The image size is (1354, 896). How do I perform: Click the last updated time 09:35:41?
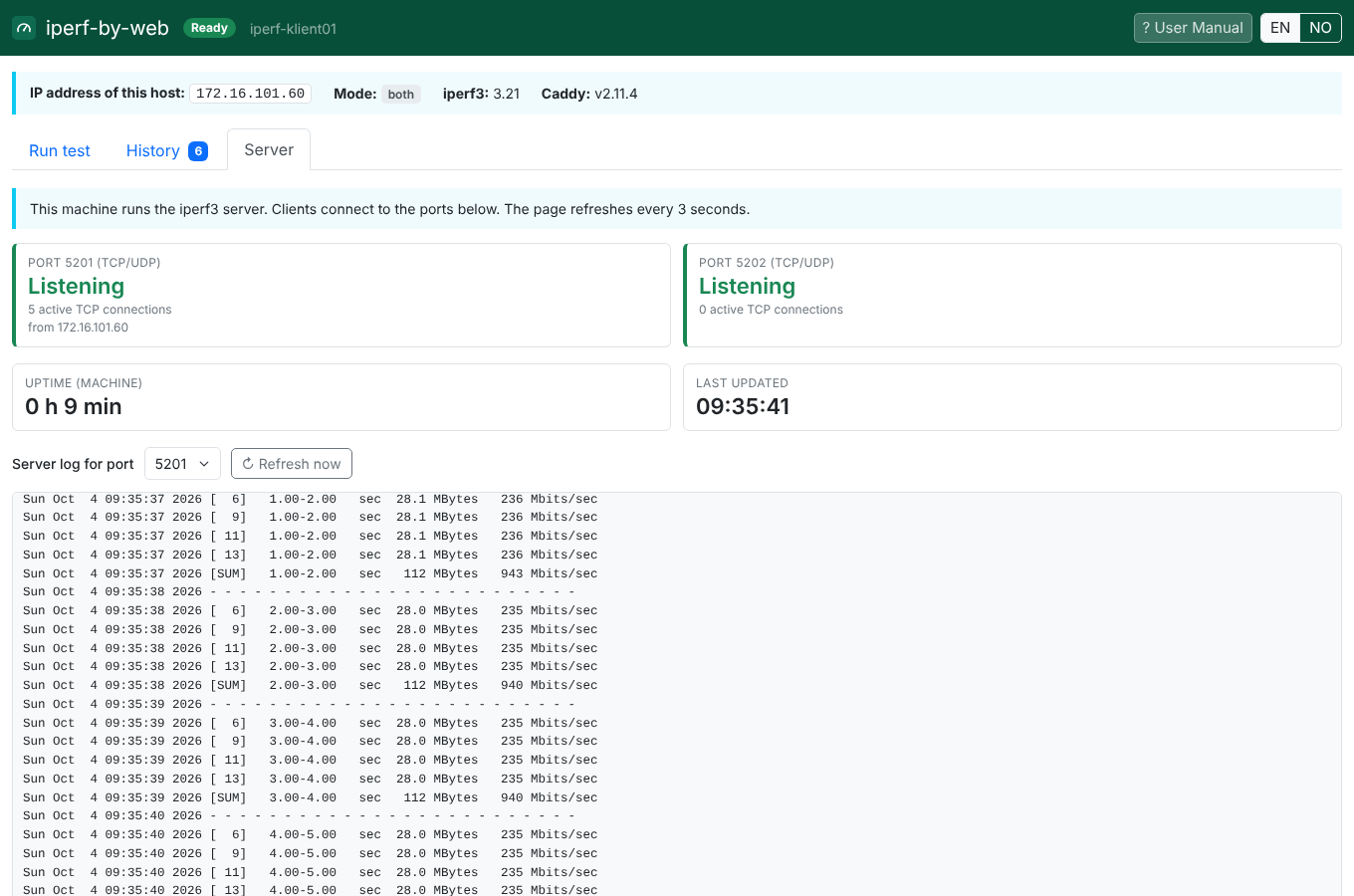tap(743, 406)
